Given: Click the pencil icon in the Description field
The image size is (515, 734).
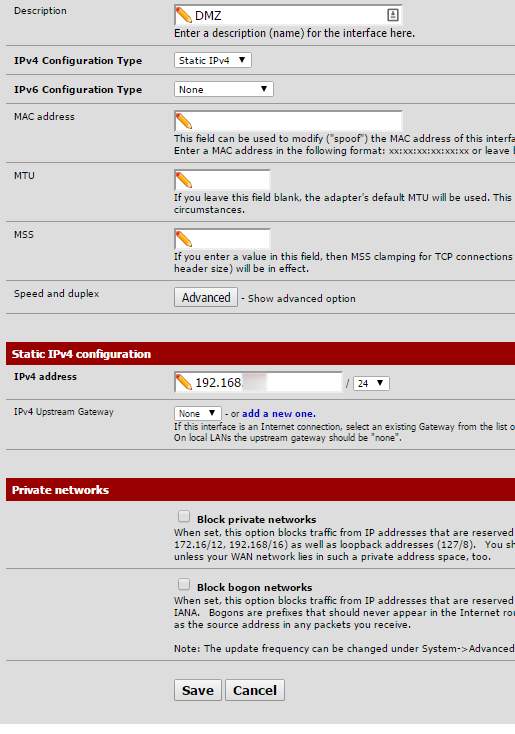Looking at the screenshot, I should pos(184,15).
